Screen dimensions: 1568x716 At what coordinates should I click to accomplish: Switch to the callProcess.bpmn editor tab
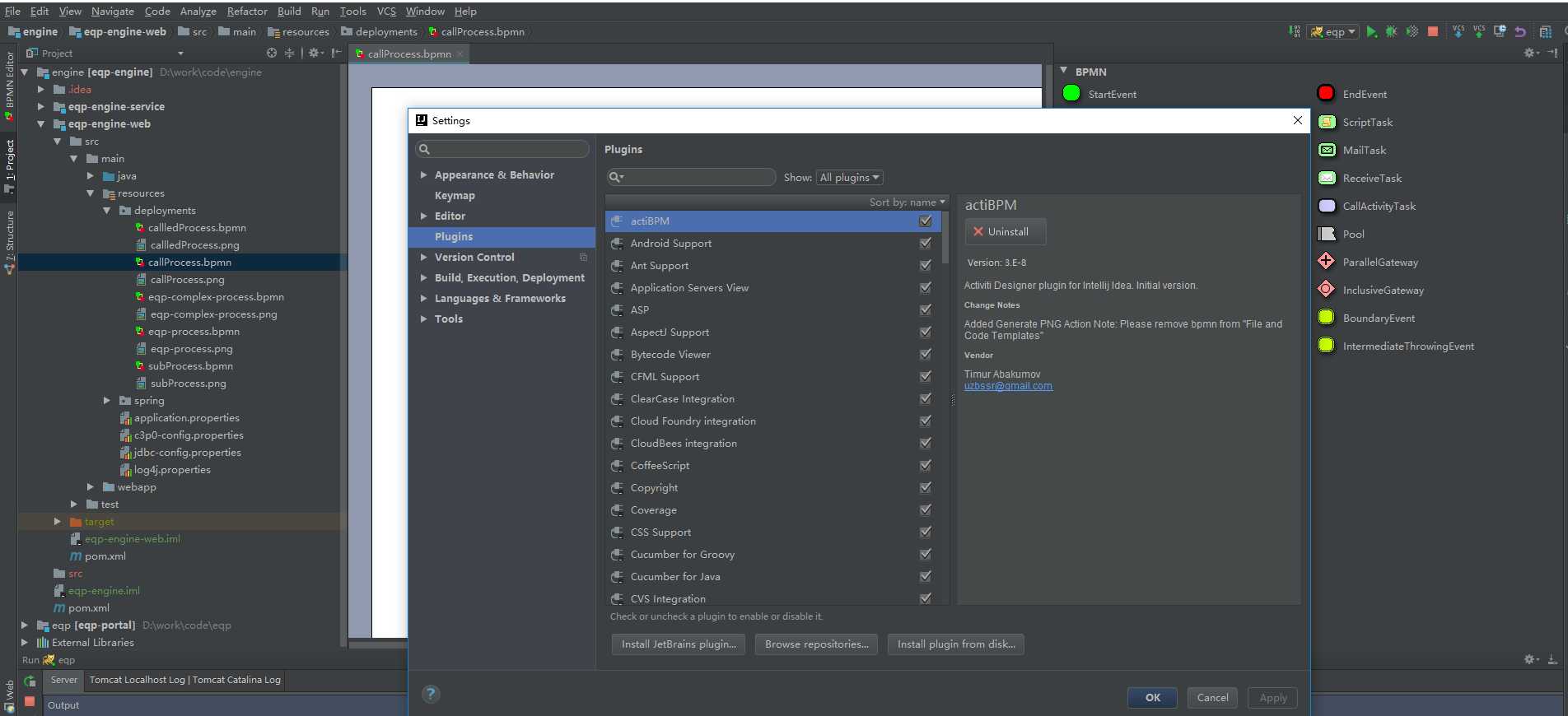[409, 53]
